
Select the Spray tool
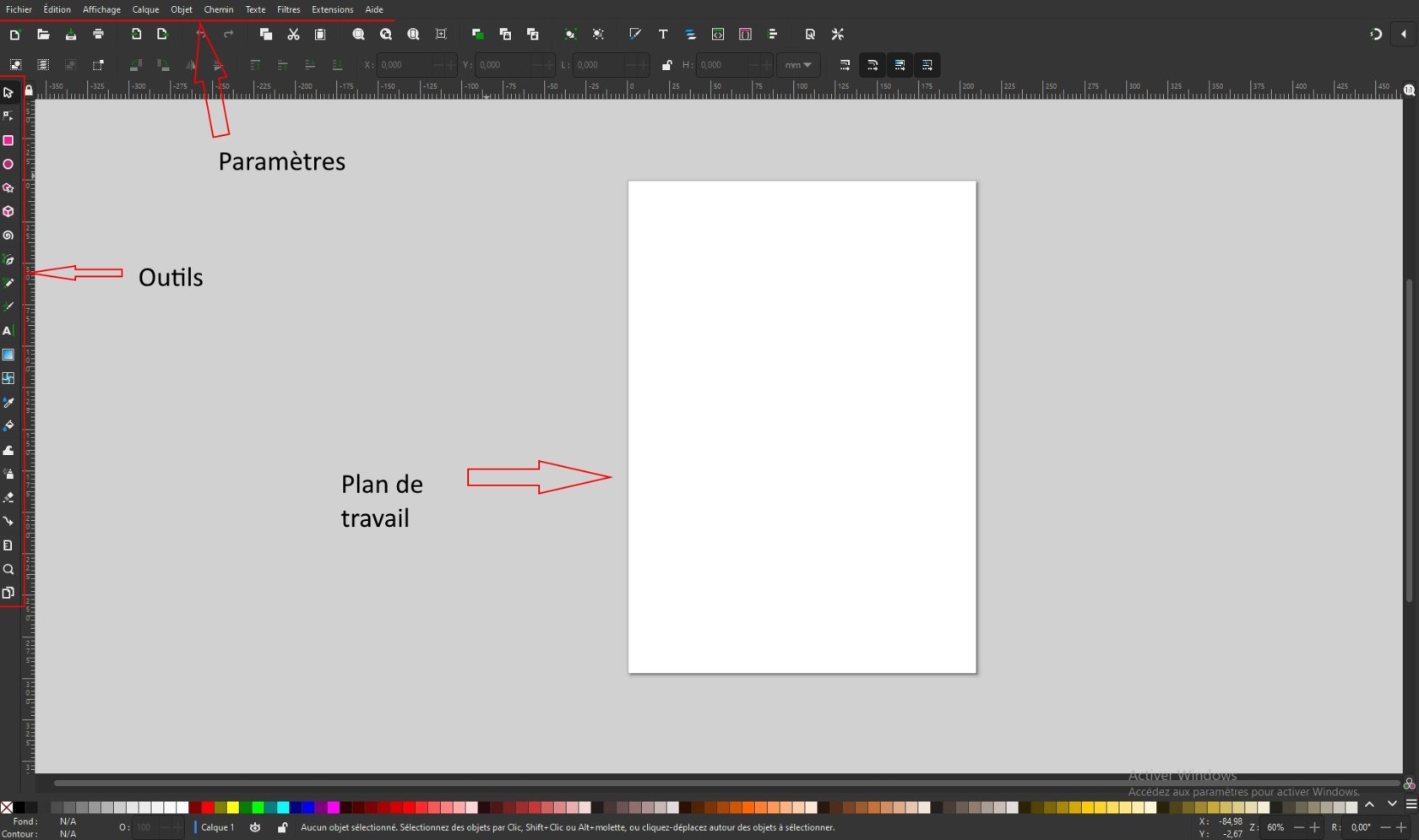click(8, 474)
